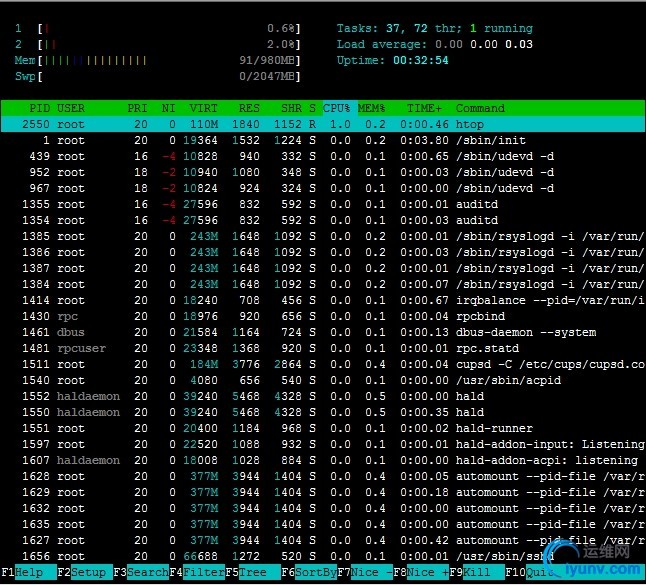
Task: Select the rpcbind process row
Action: click(x=323, y=316)
